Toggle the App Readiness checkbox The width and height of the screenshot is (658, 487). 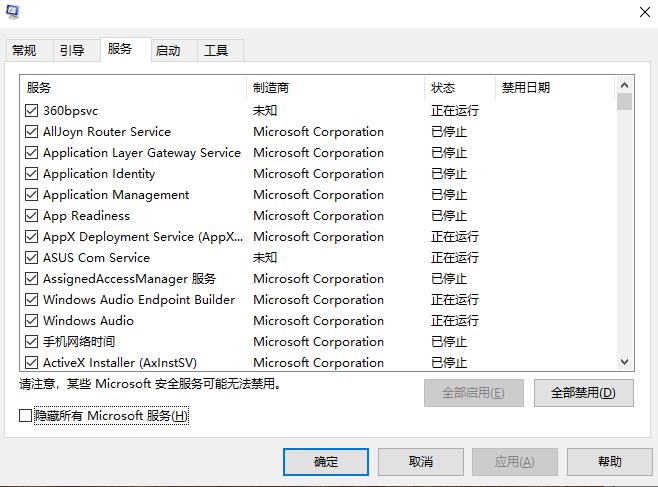31,216
